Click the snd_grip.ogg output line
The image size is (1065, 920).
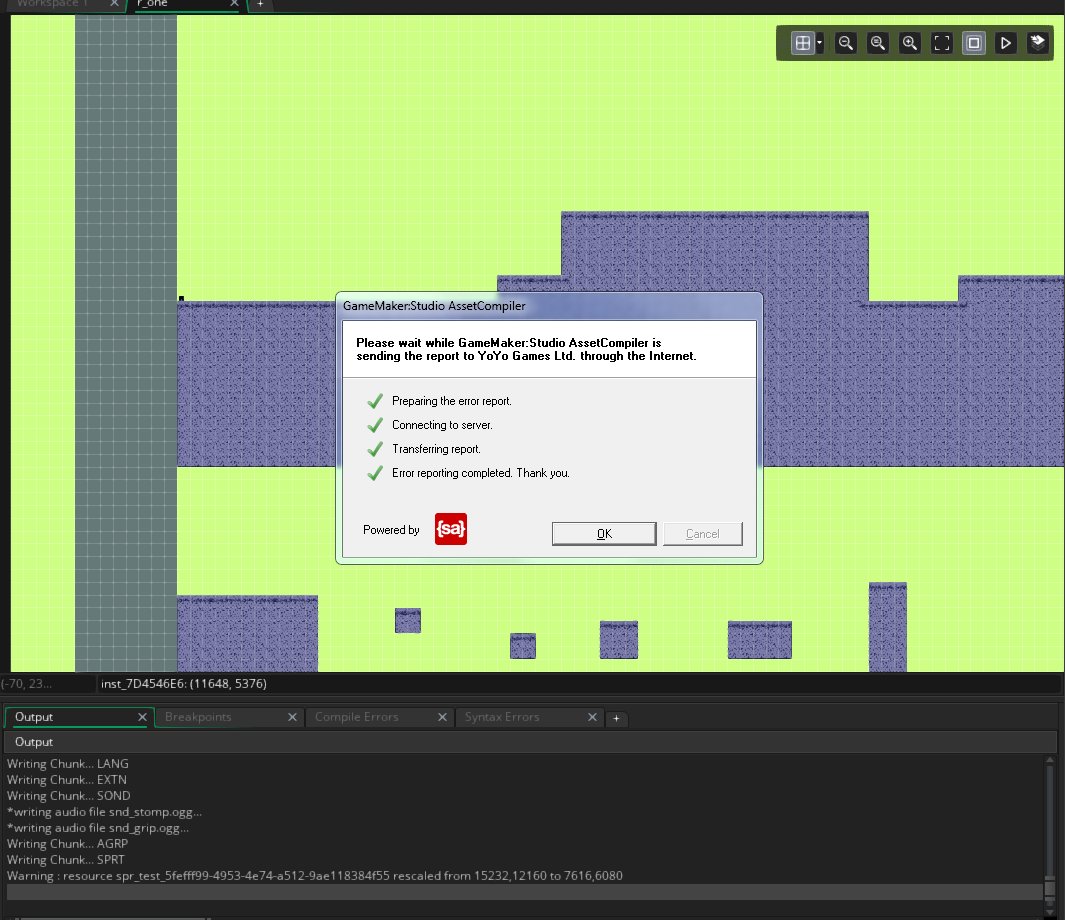tap(98, 828)
